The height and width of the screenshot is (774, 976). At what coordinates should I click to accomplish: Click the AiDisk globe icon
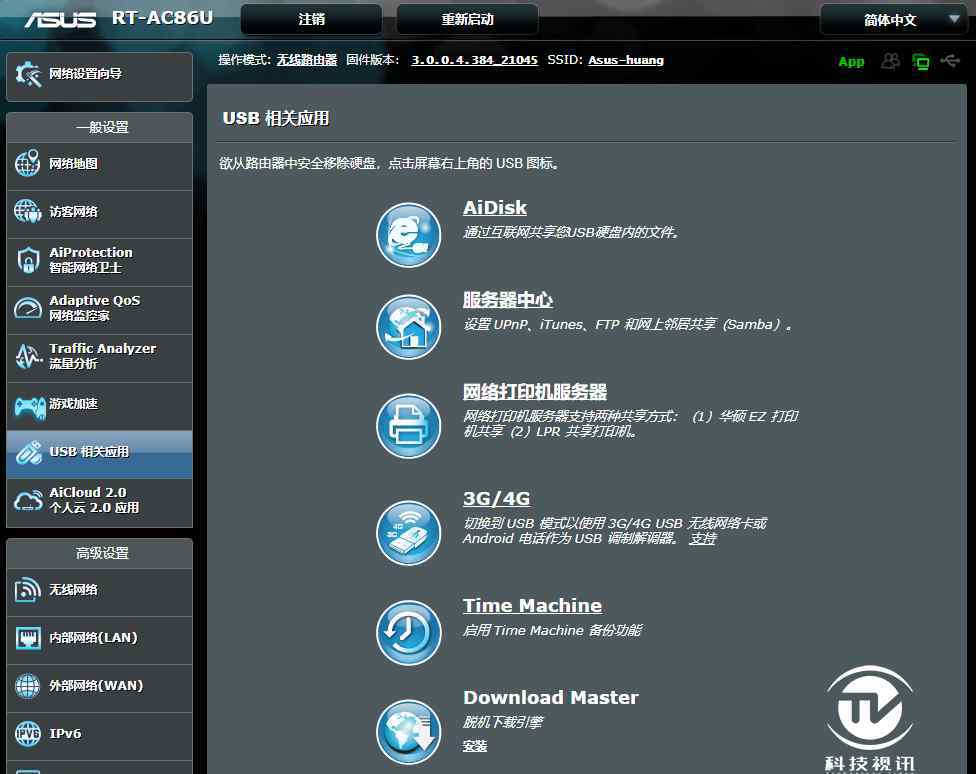[x=408, y=235]
